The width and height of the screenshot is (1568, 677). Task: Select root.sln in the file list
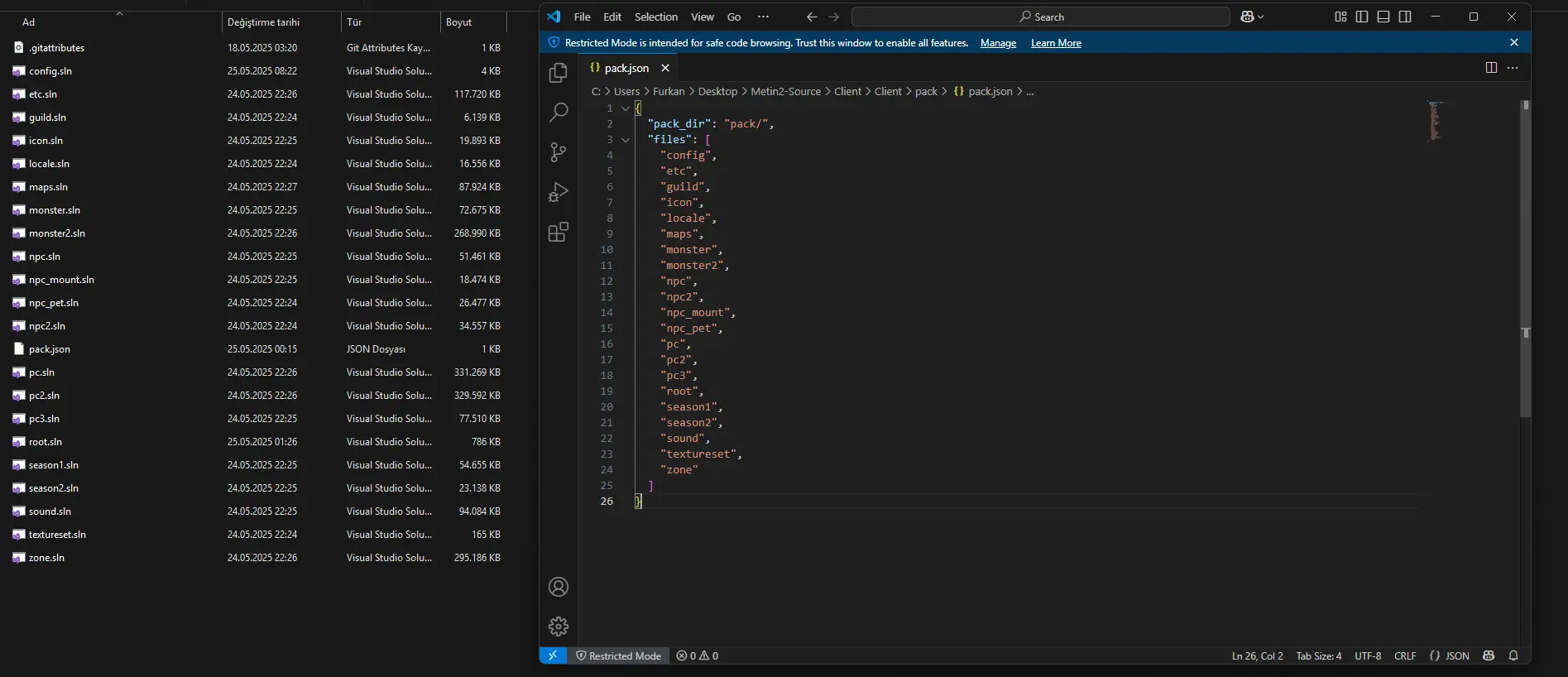click(x=45, y=442)
